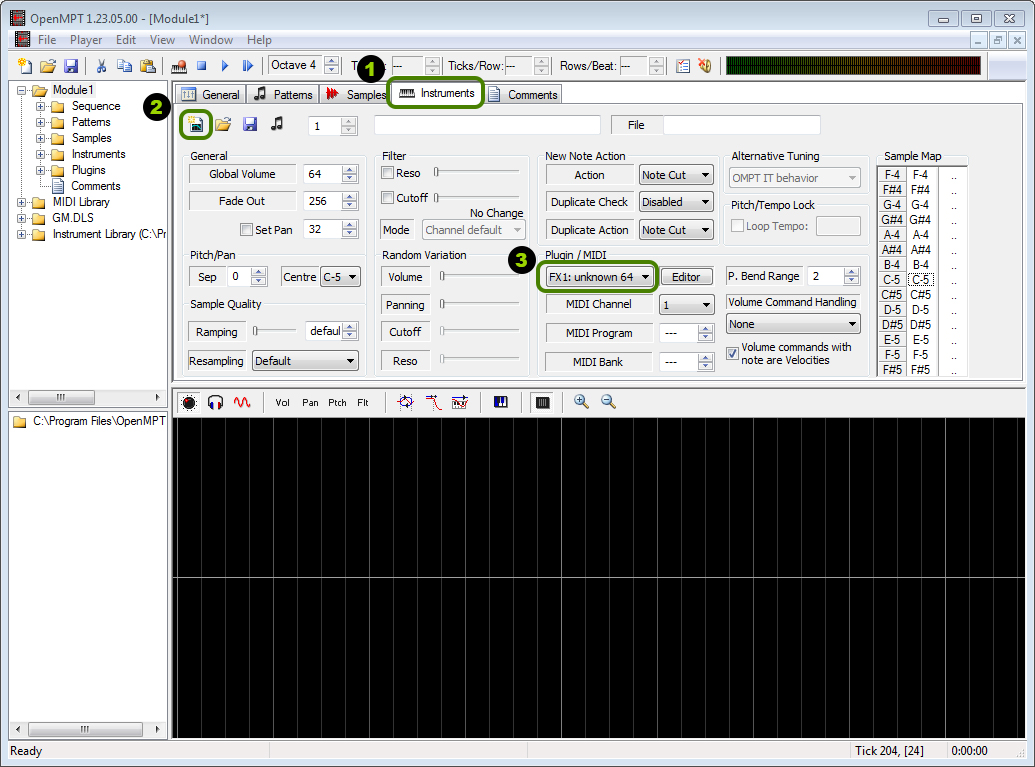The image size is (1035, 767).
Task: Switch to the Comments tab
Action: (x=523, y=94)
